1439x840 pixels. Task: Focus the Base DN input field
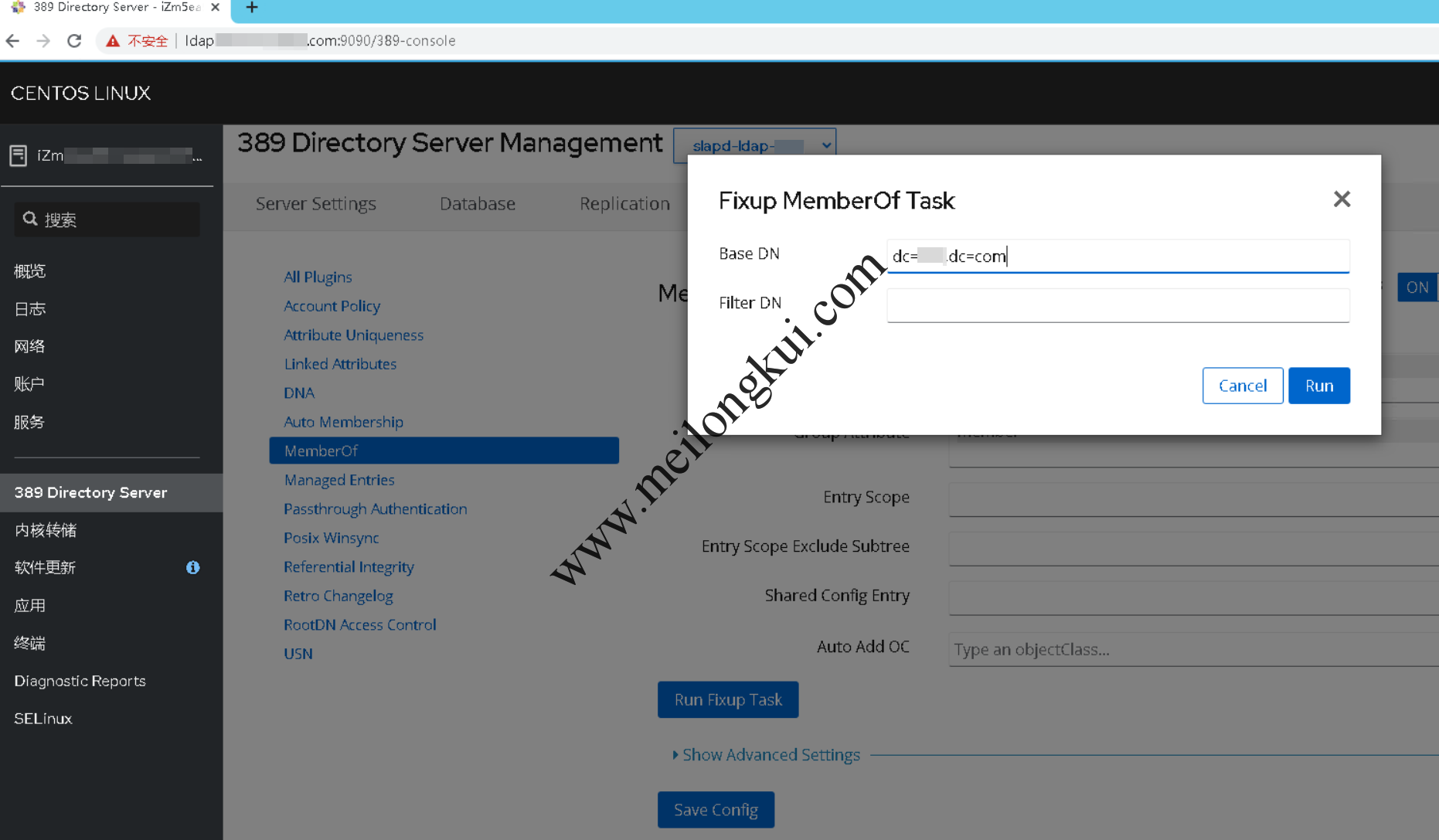(x=1118, y=256)
